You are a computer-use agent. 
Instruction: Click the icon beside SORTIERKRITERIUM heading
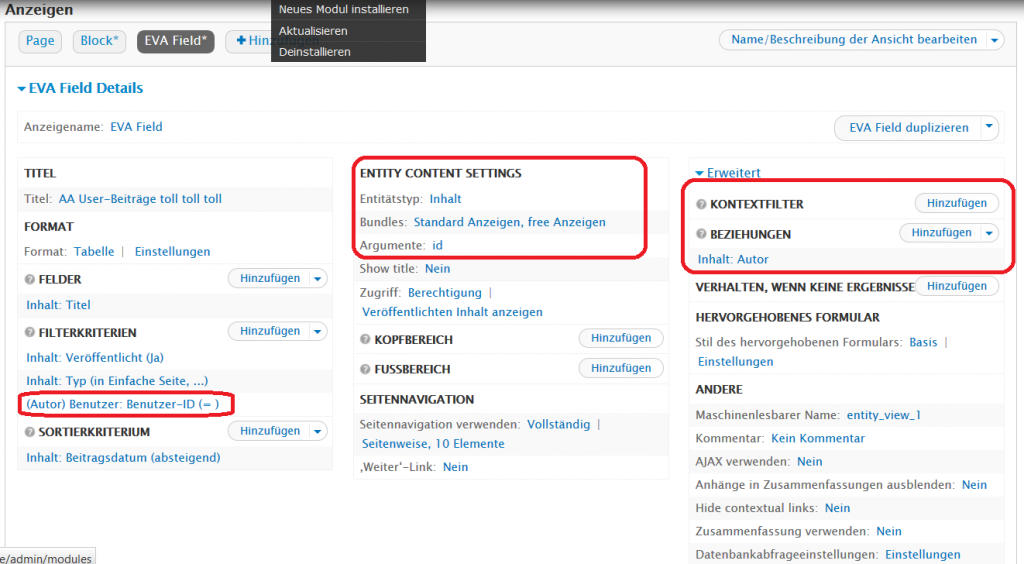pos(30,432)
